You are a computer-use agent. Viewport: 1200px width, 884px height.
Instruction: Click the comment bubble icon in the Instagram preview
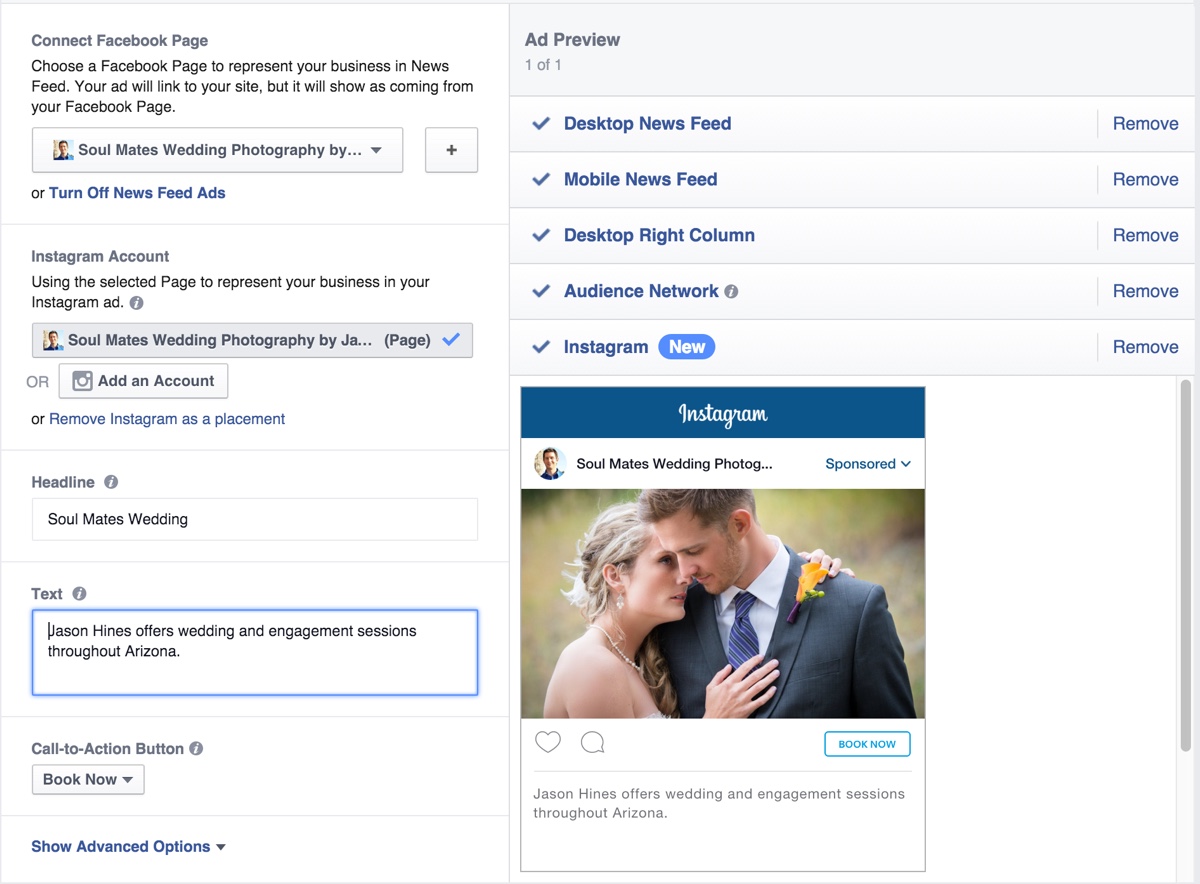click(593, 742)
